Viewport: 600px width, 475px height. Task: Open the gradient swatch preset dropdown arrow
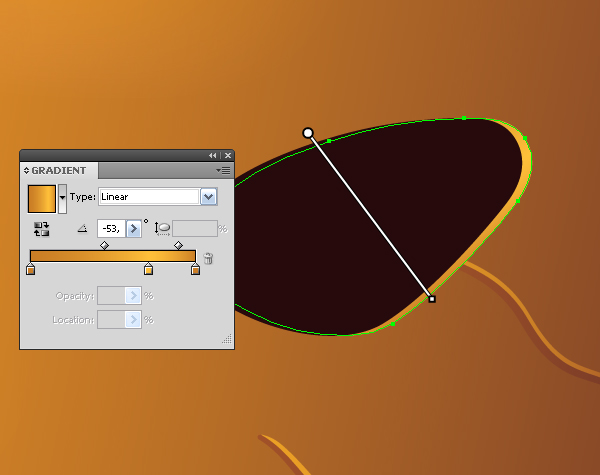tap(62, 199)
